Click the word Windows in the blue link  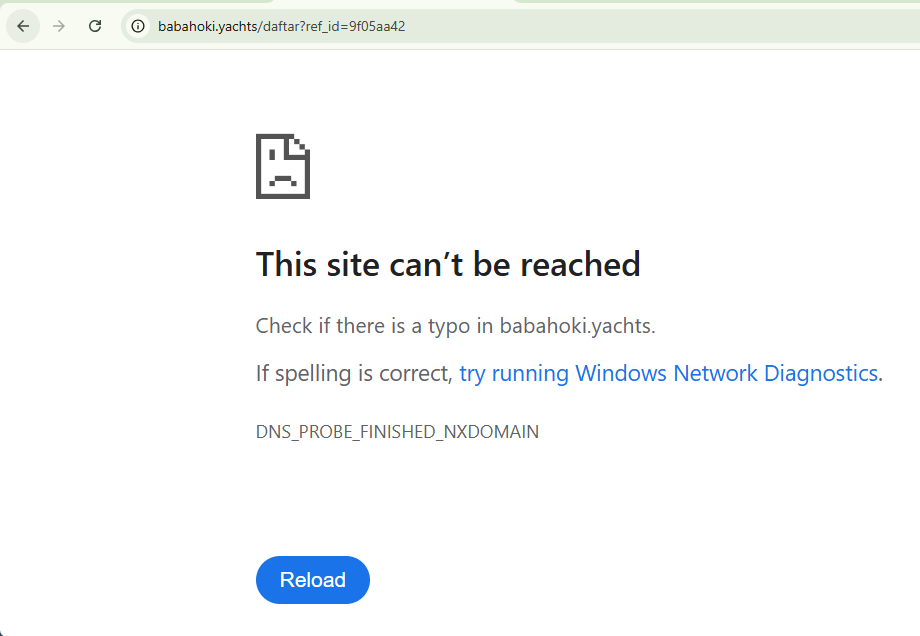(x=621, y=373)
